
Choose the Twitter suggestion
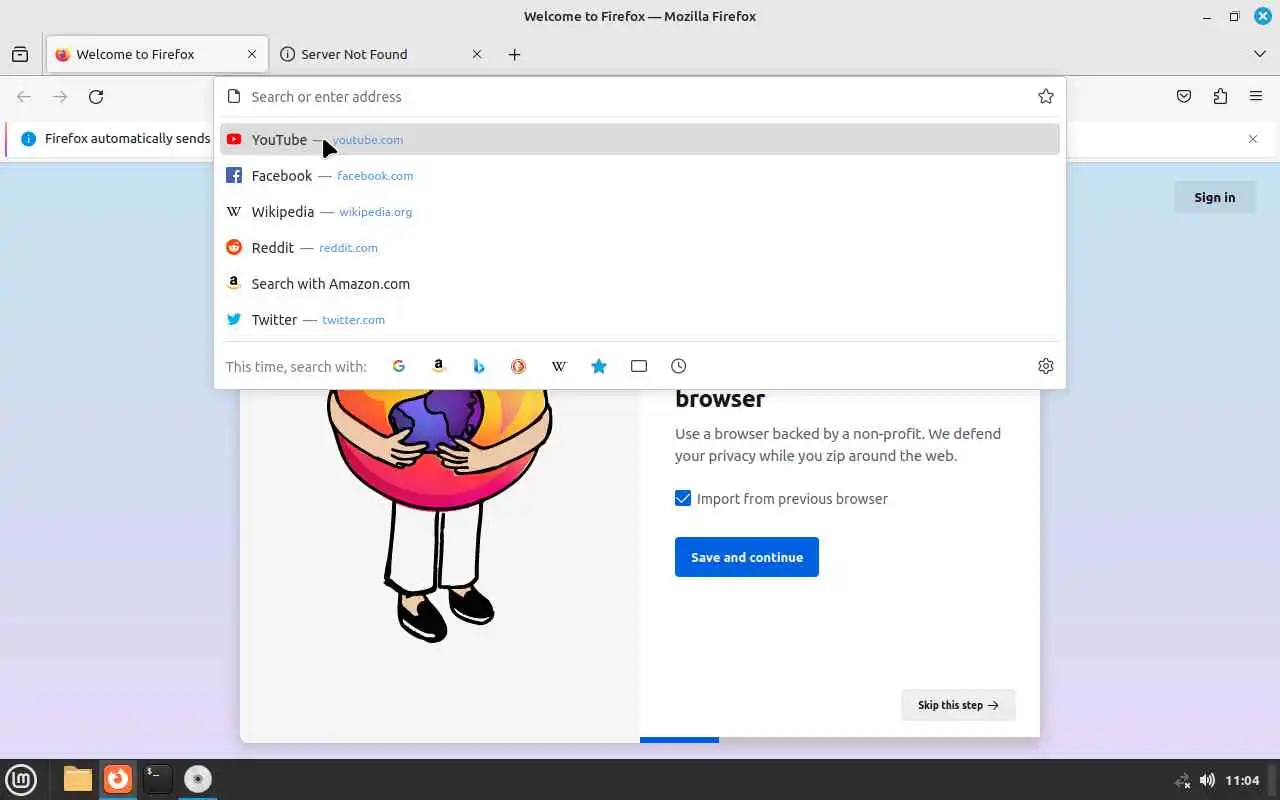[640, 319]
